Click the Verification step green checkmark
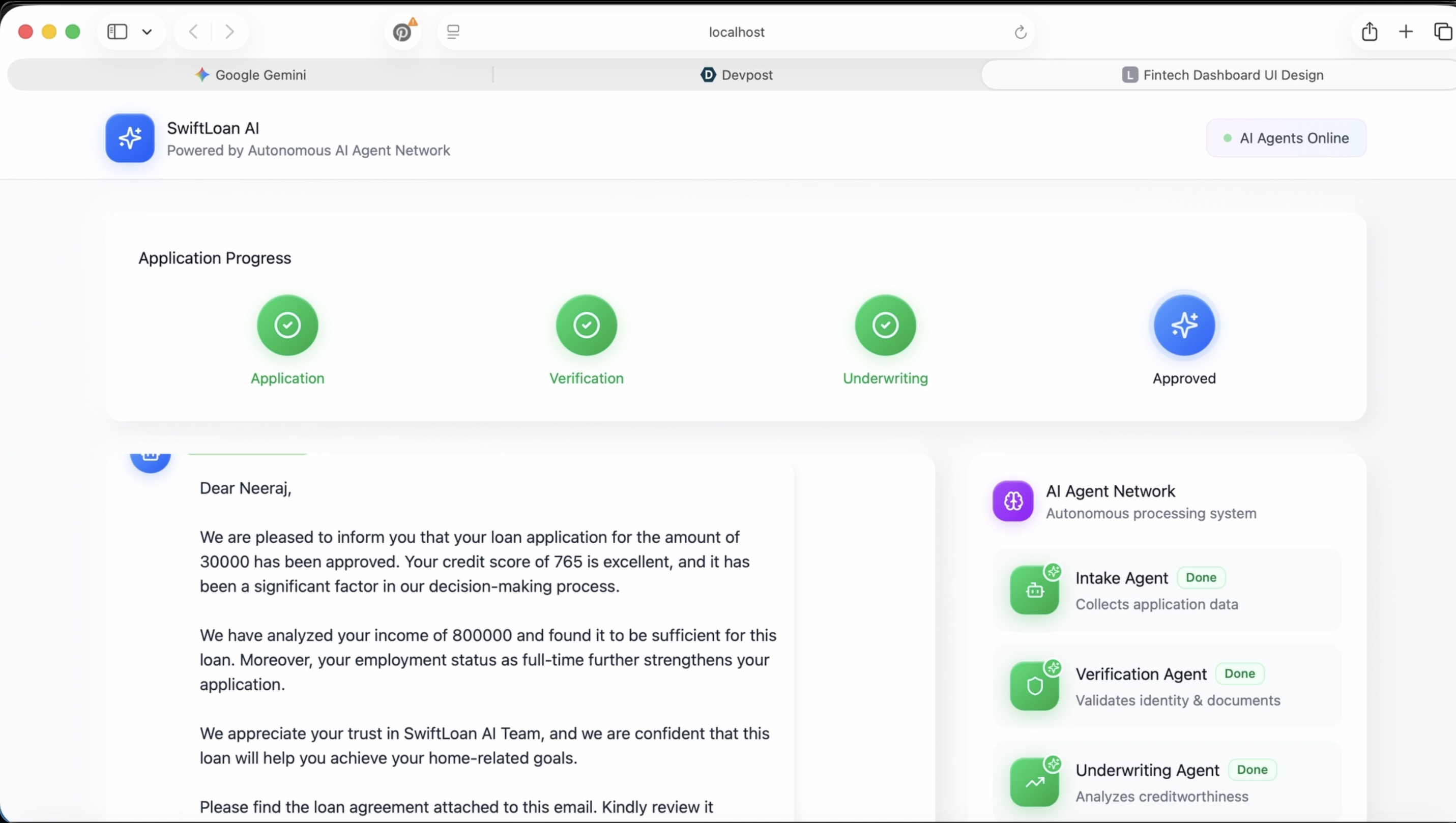The height and width of the screenshot is (823, 1456). click(586, 325)
